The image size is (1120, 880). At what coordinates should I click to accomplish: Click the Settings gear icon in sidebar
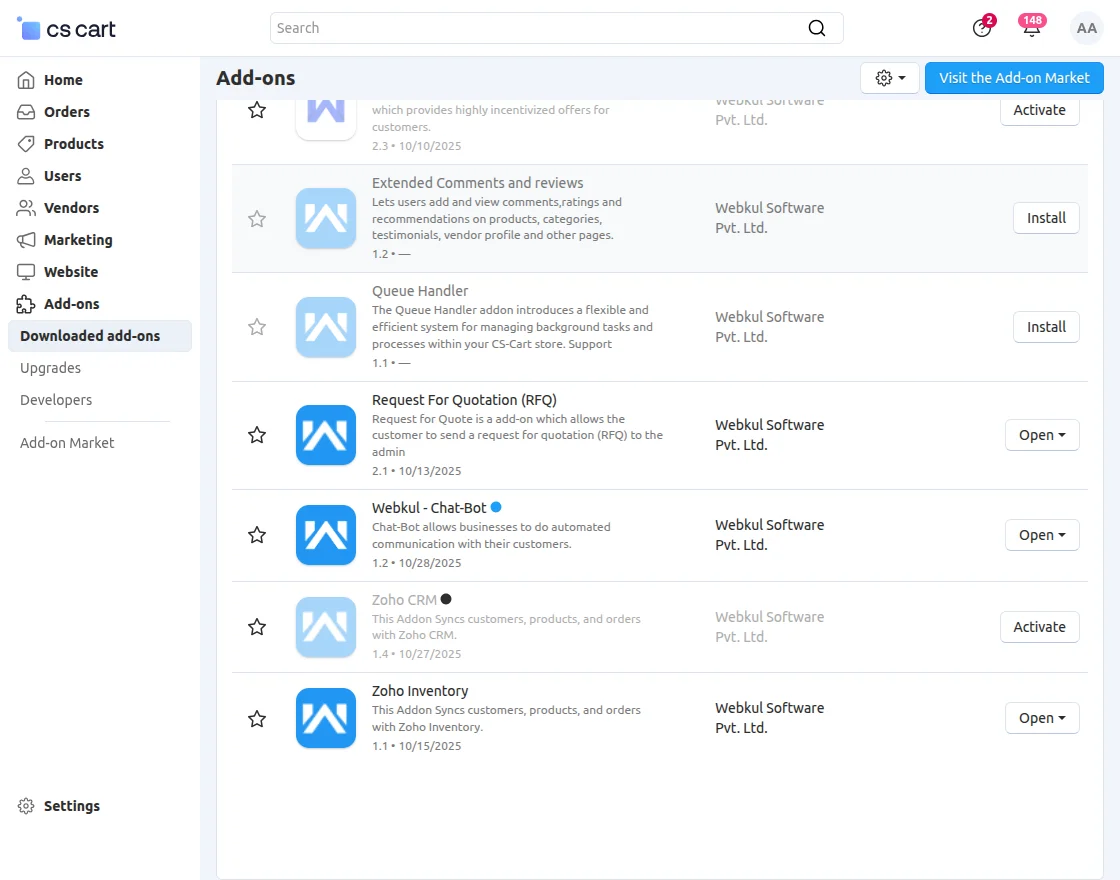26,806
